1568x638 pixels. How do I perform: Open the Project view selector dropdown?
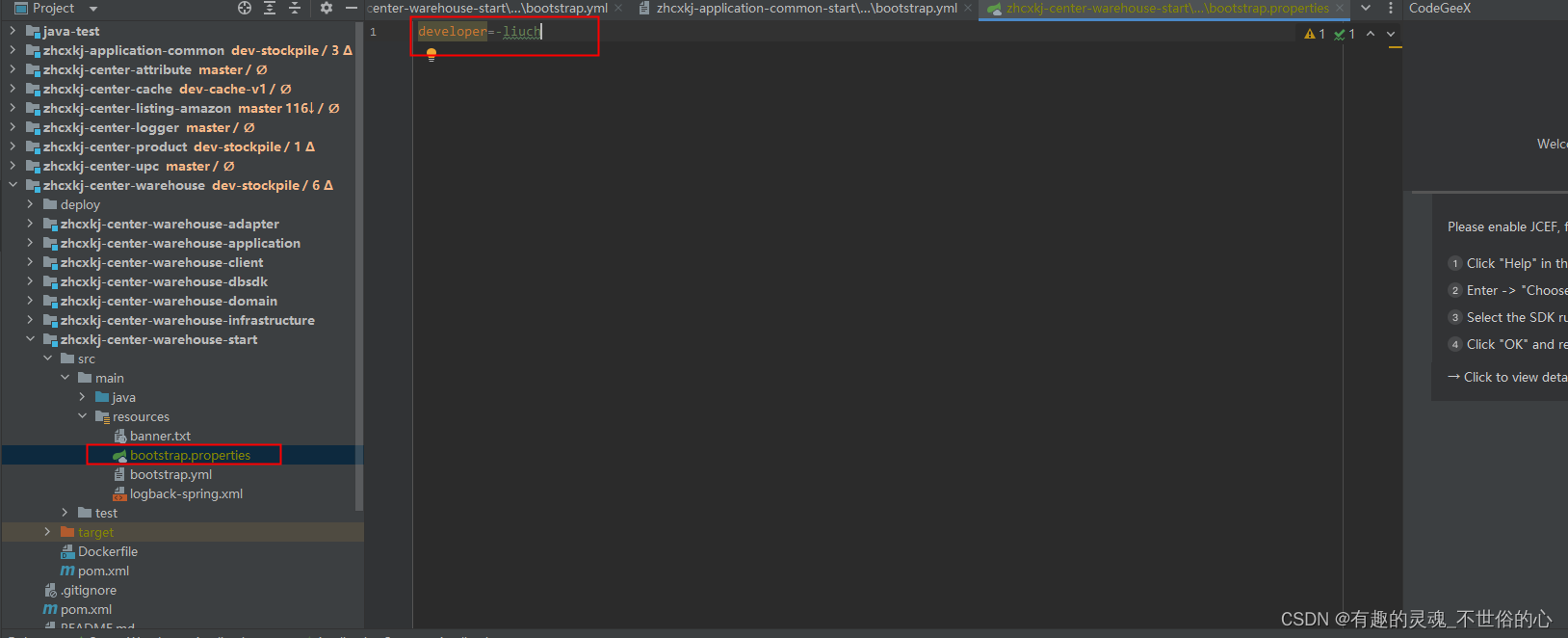click(x=92, y=8)
